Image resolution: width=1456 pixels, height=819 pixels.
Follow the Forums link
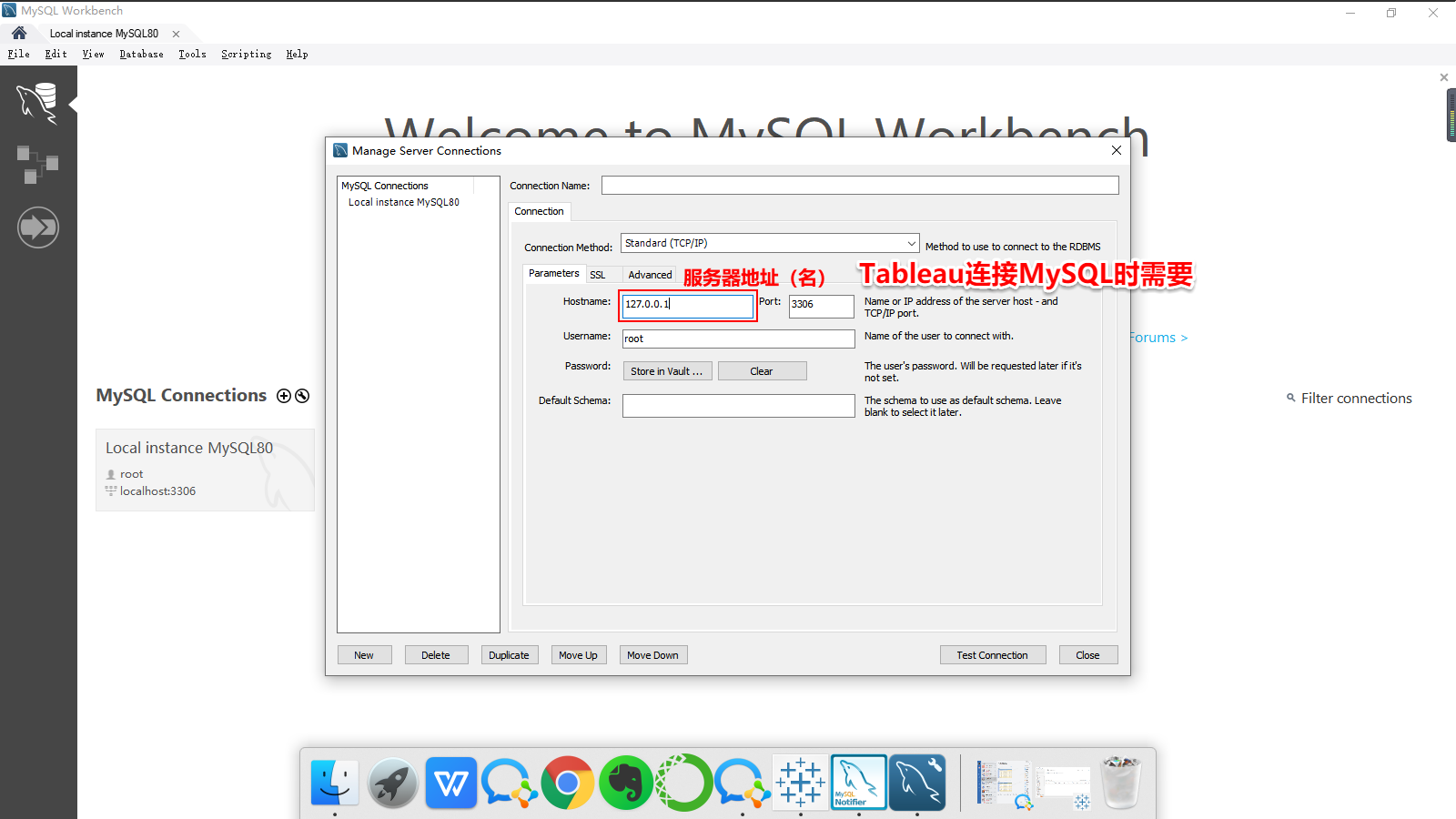pyautogui.click(x=1158, y=338)
